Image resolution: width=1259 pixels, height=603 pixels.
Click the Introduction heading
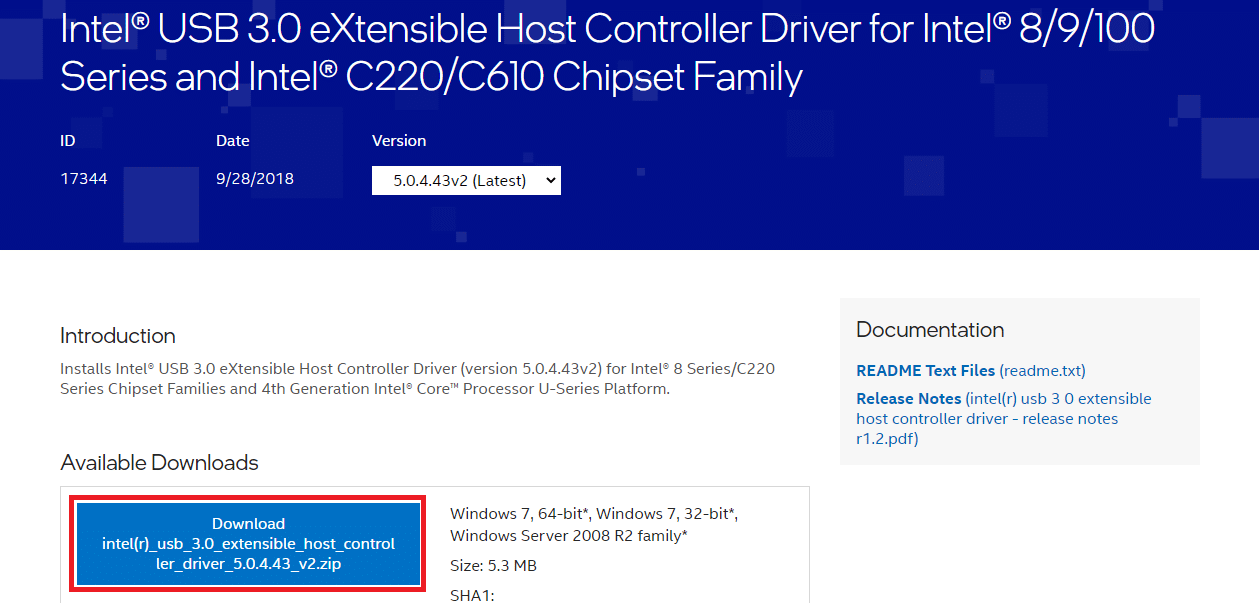click(x=118, y=336)
